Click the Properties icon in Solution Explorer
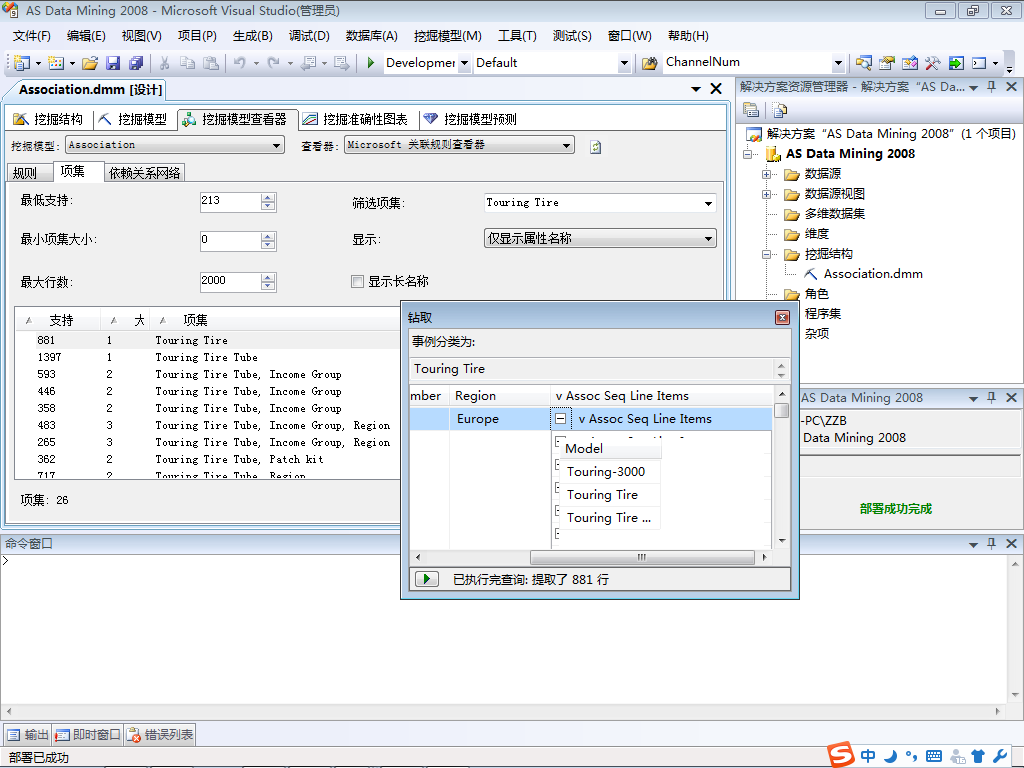Image resolution: width=1024 pixels, height=768 pixels. 751,110
